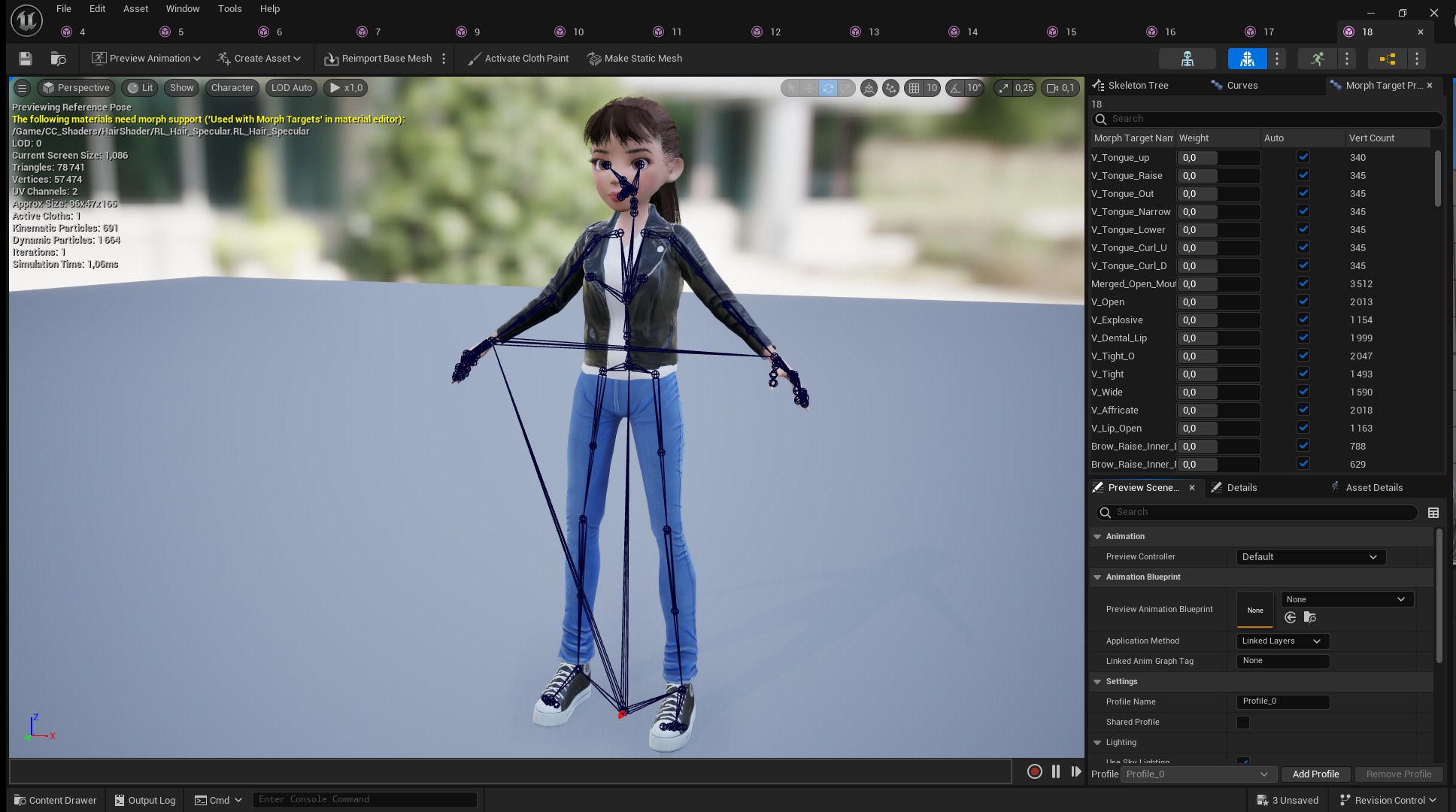1456x812 pixels.
Task: Open options dots beside the Animation Blueprint mode
Action: tap(1417, 59)
